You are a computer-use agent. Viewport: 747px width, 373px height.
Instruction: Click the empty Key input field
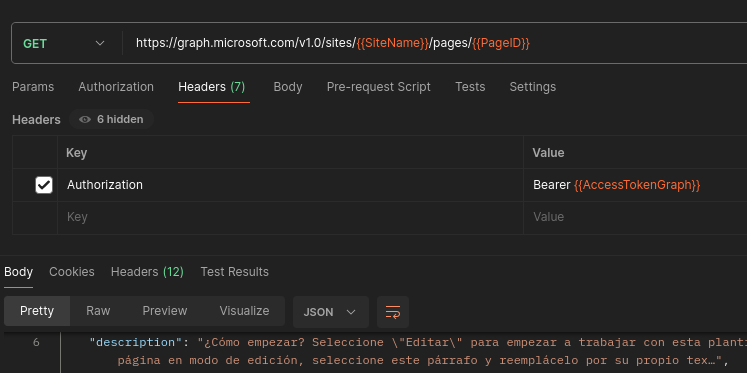pyautogui.click(x=291, y=217)
